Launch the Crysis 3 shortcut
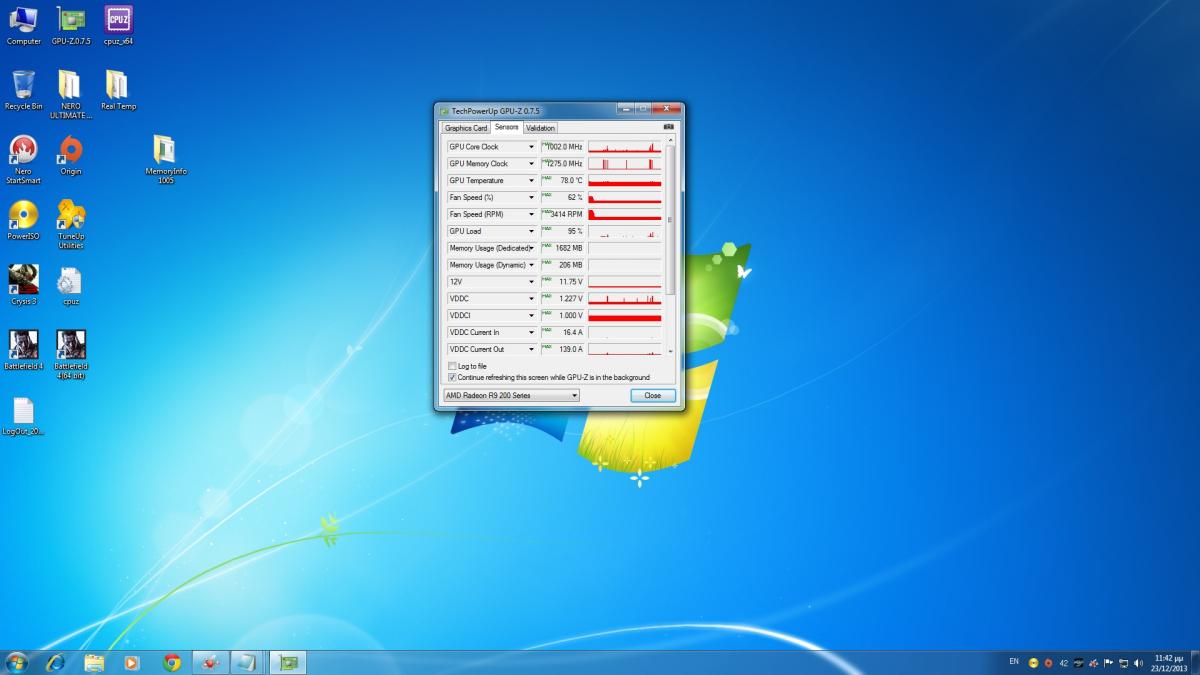The height and width of the screenshot is (675, 1200). [x=23, y=285]
